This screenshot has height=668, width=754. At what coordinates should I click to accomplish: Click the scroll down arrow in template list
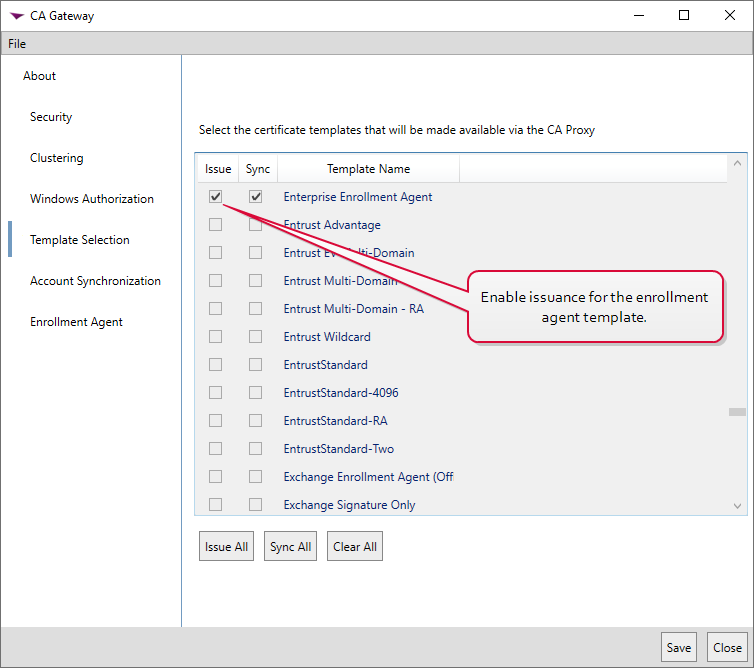tap(738, 507)
